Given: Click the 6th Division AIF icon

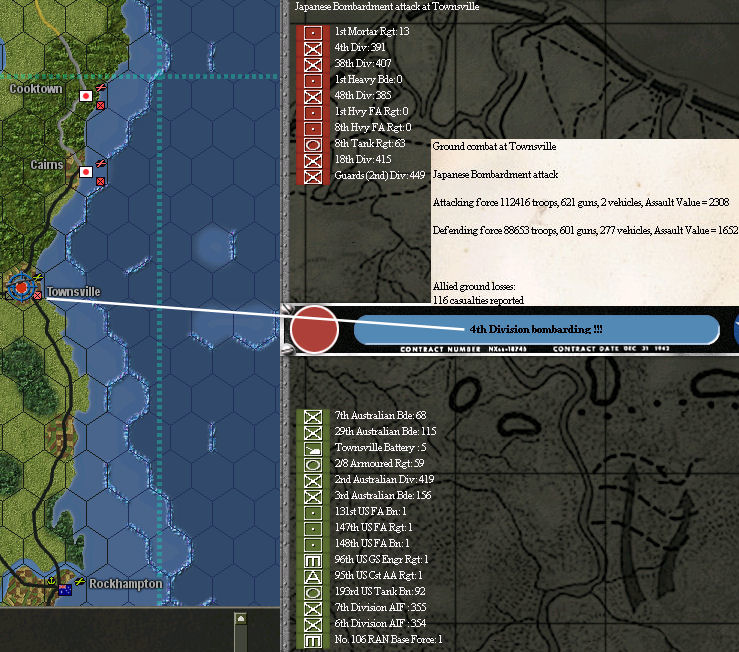Looking at the screenshot, I should [313, 625].
